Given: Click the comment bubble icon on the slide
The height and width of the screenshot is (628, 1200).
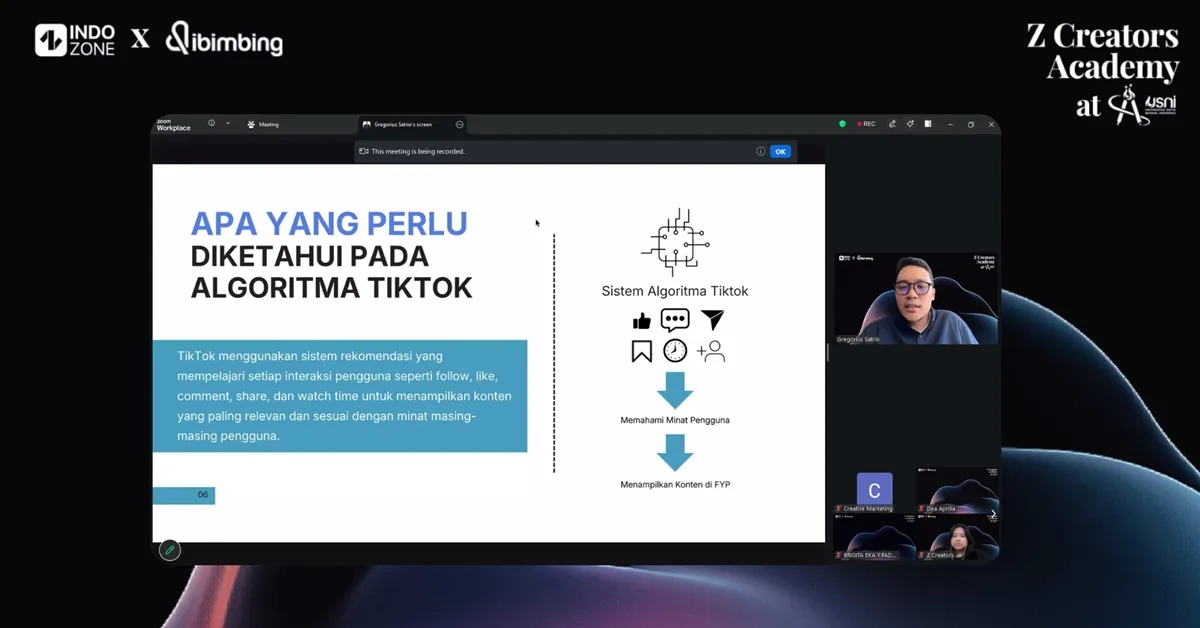Looking at the screenshot, I should (x=675, y=320).
